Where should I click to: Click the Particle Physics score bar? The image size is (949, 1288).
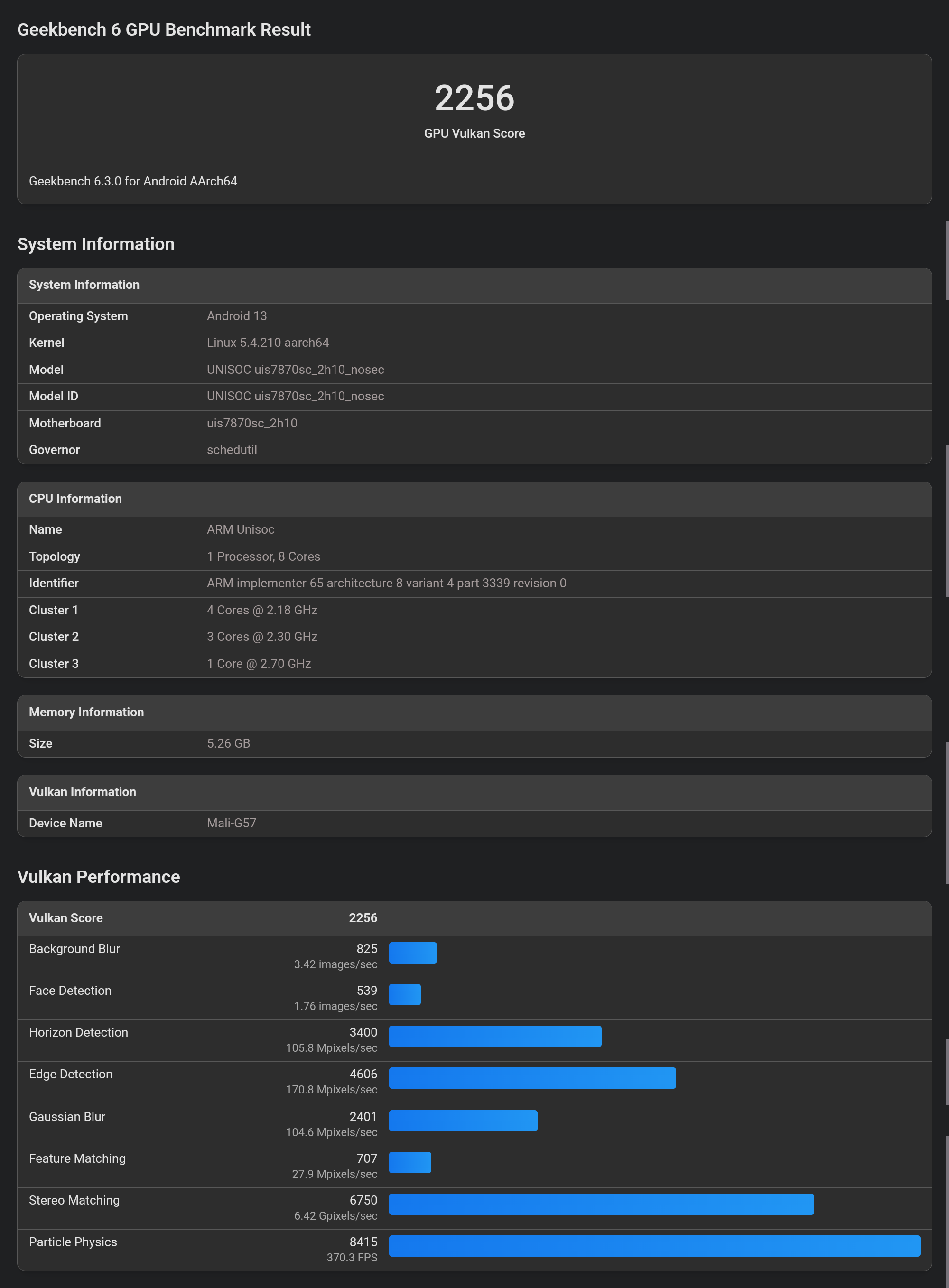click(654, 1246)
